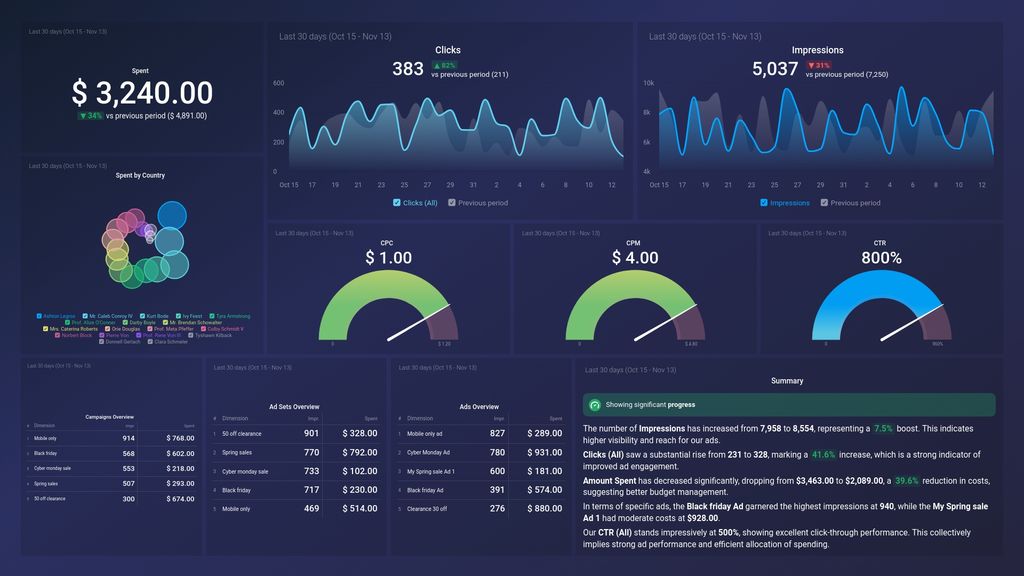Uncheck Ivy Feest in the legend
The image size is (1024, 576).
tap(178, 316)
